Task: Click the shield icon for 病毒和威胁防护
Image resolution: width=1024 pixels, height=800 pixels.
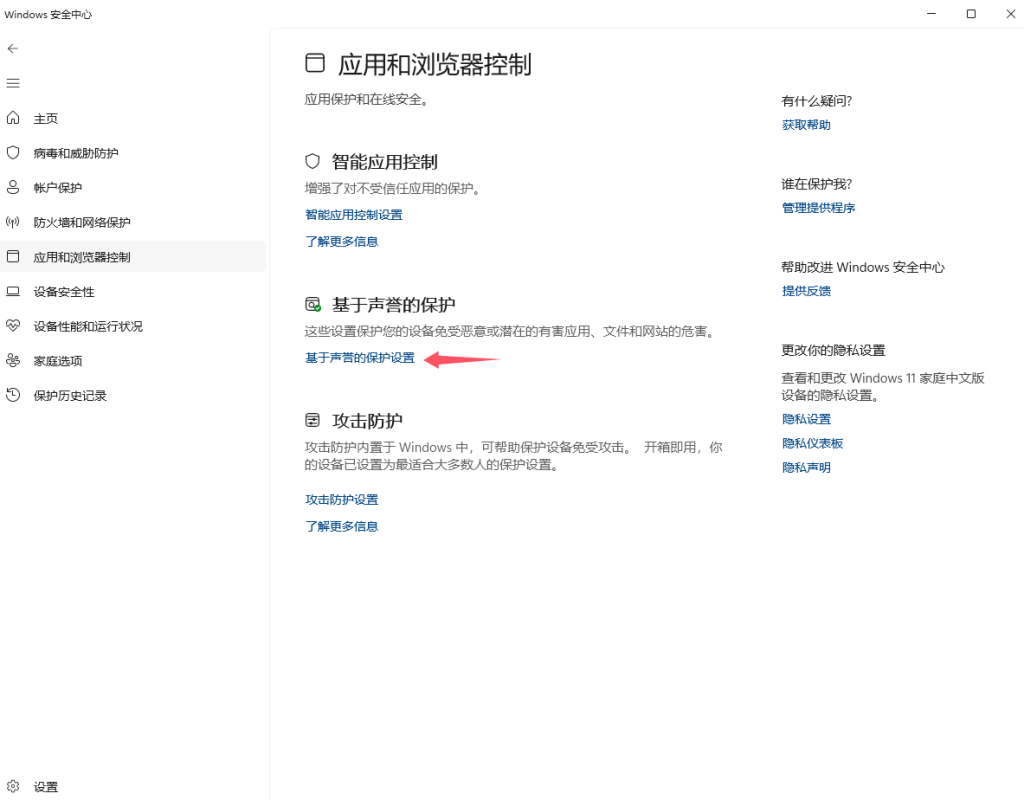Action: coord(13,152)
